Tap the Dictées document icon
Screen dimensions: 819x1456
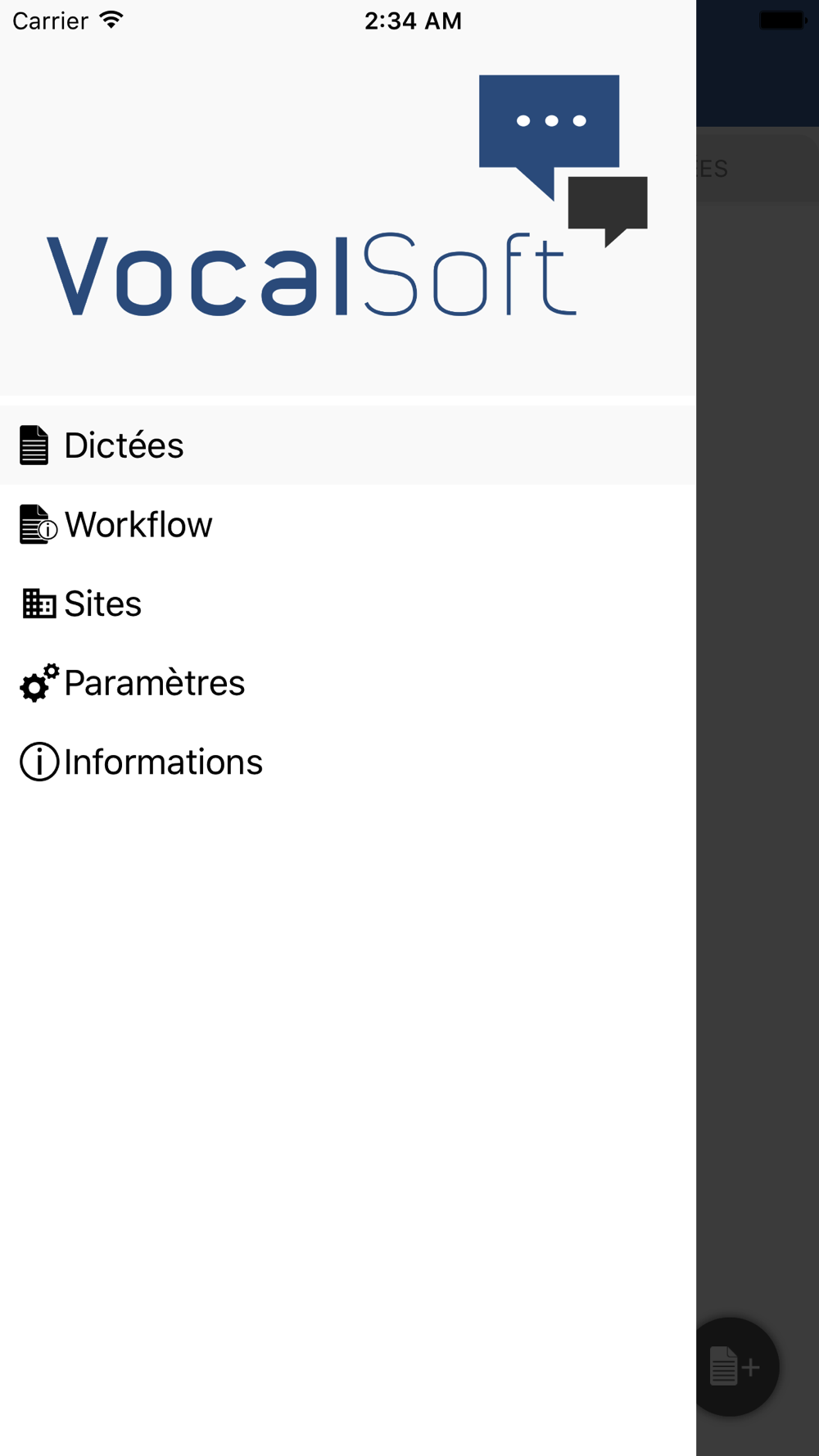(x=34, y=445)
